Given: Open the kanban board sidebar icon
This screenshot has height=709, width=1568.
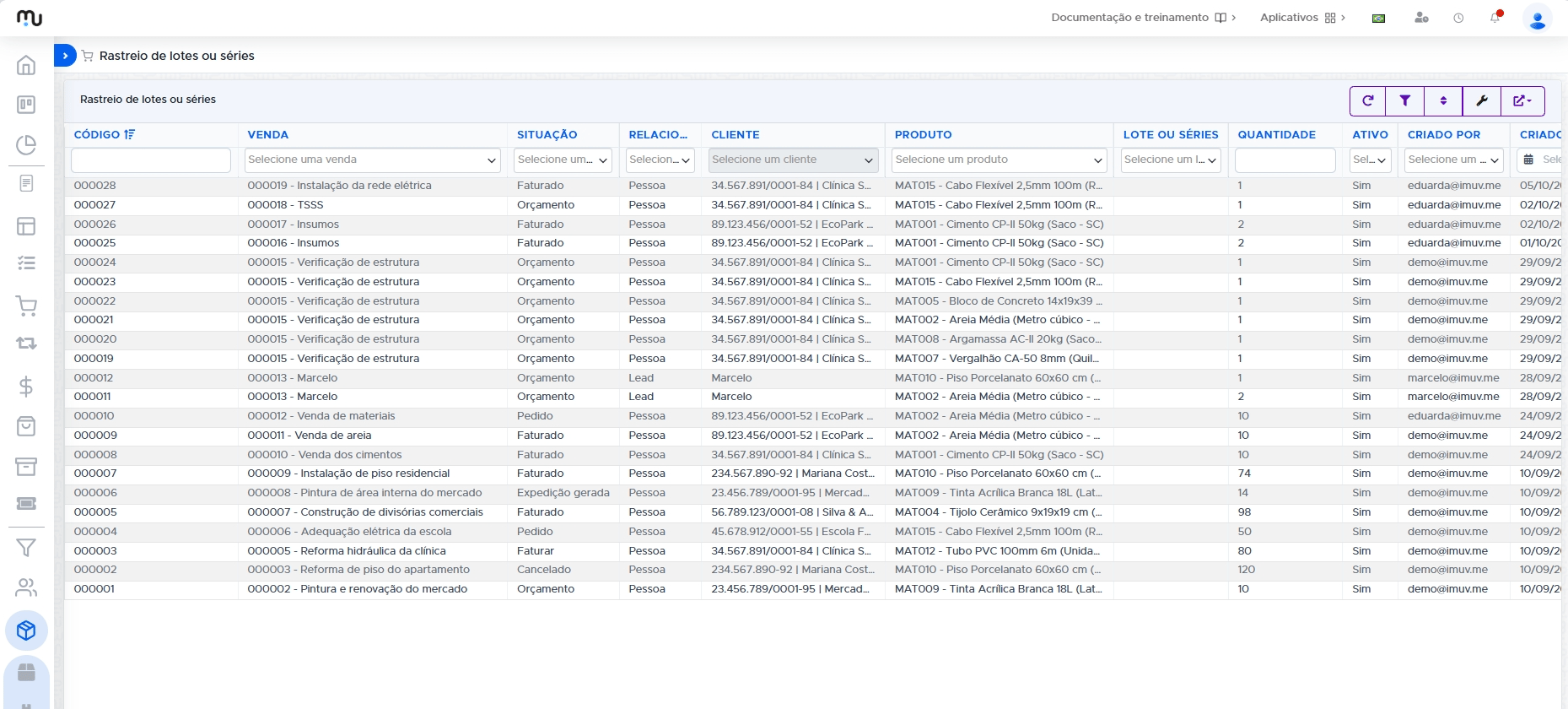Looking at the screenshot, I should pyautogui.click(x=26, y=105).
